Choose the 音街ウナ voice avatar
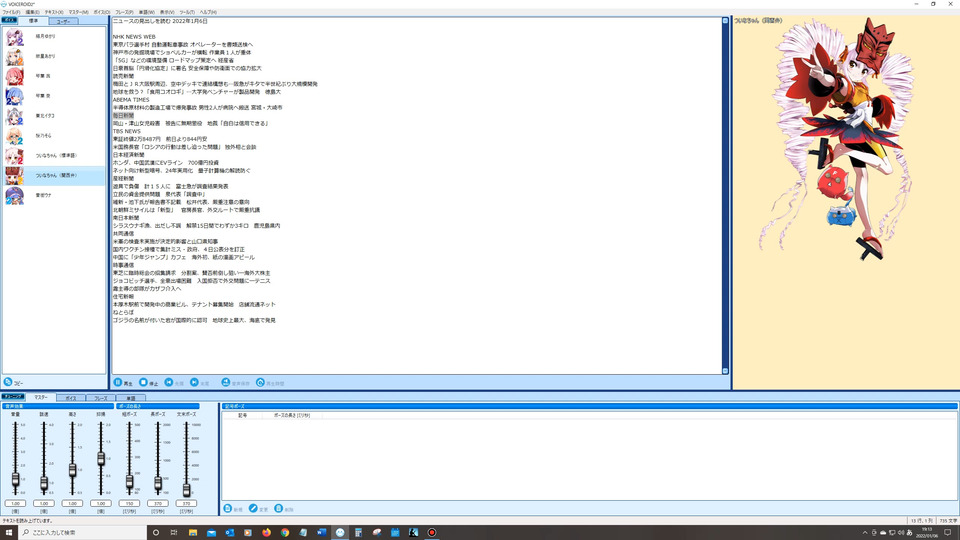Screen dimensions: 960x540 coord(14,195)
